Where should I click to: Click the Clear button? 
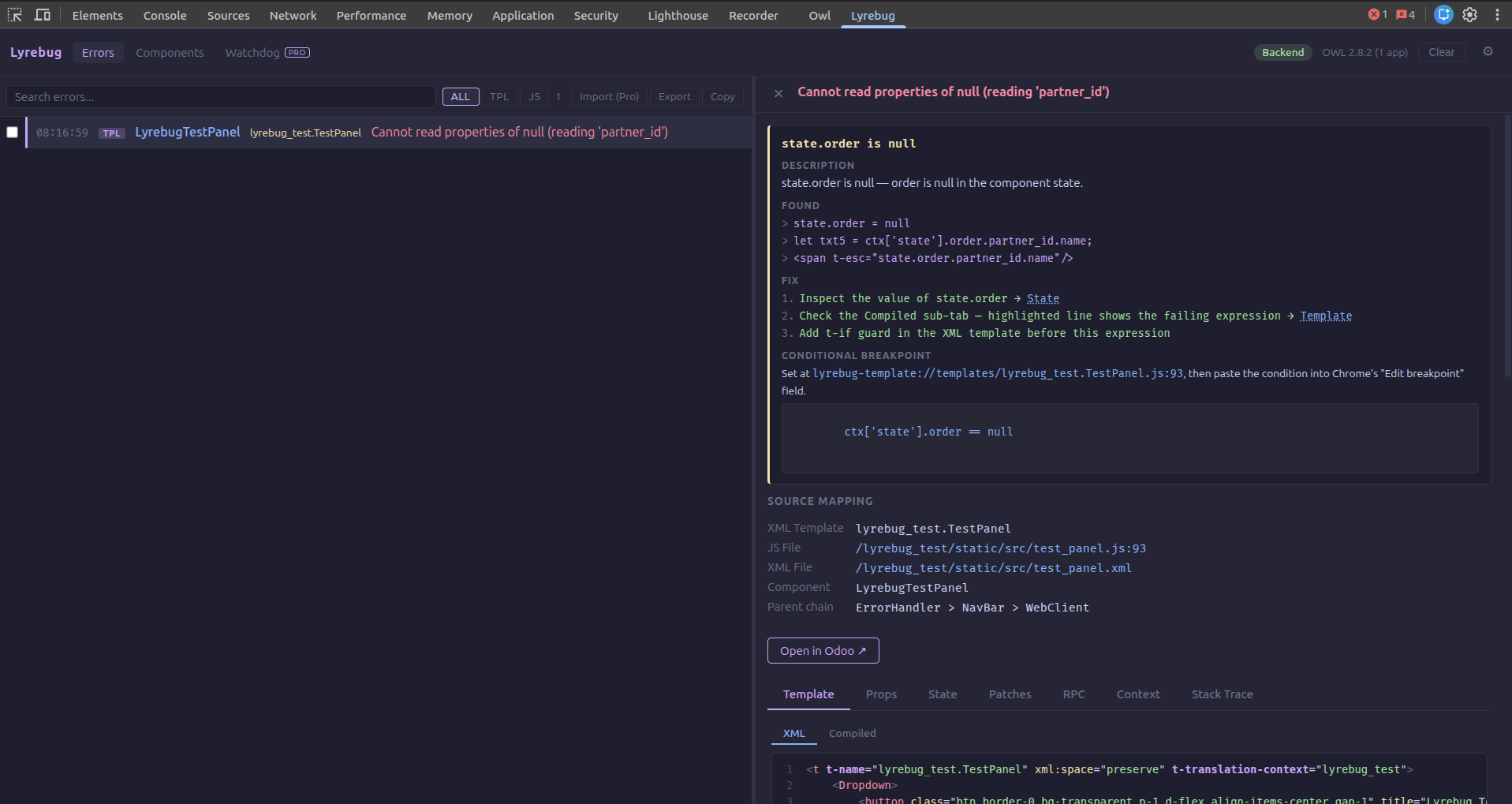pos(1442,52)
